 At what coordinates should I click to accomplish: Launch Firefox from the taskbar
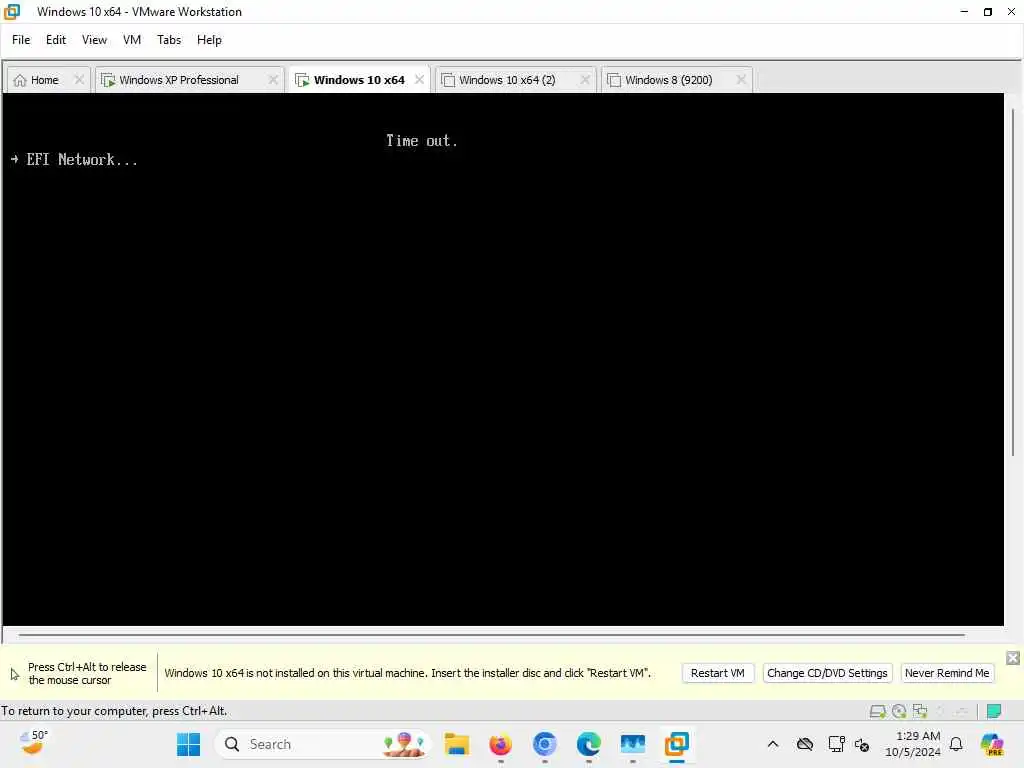tap(500, 744)
